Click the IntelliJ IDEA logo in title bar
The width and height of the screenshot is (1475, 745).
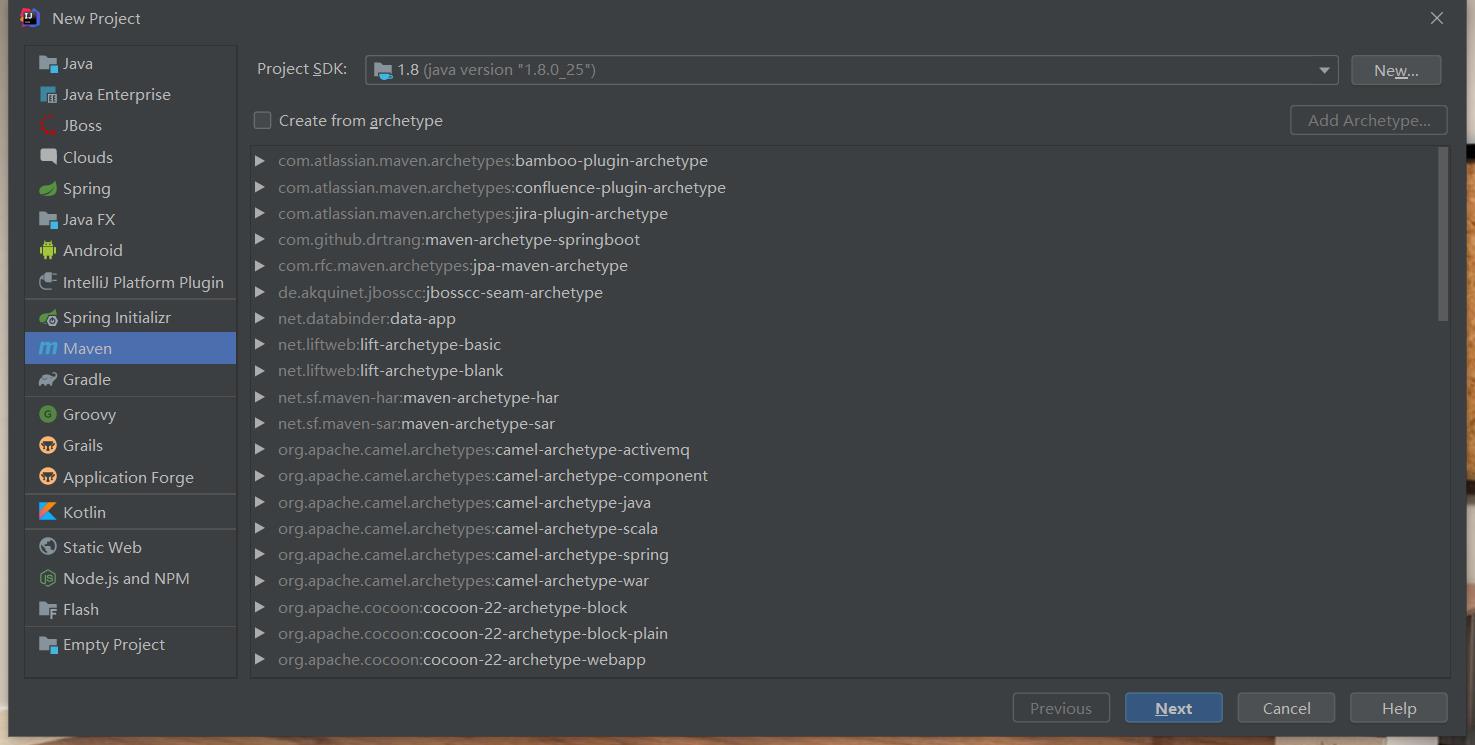(x=30, y=17)
